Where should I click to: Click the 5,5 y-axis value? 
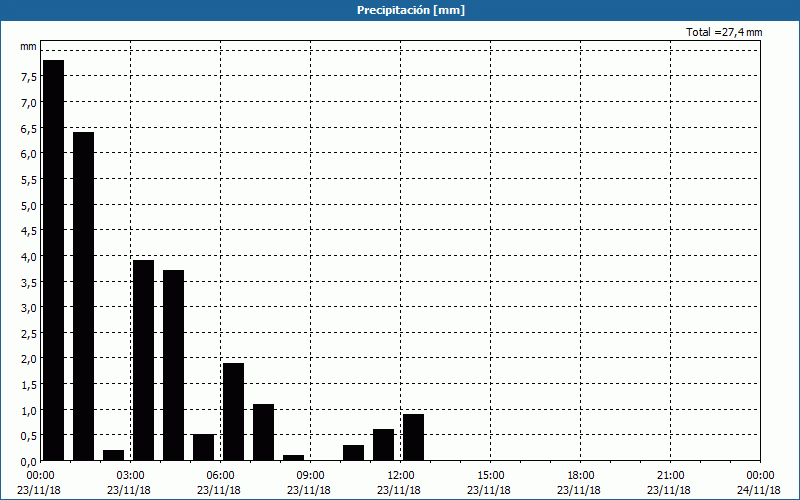click(29, 179)
